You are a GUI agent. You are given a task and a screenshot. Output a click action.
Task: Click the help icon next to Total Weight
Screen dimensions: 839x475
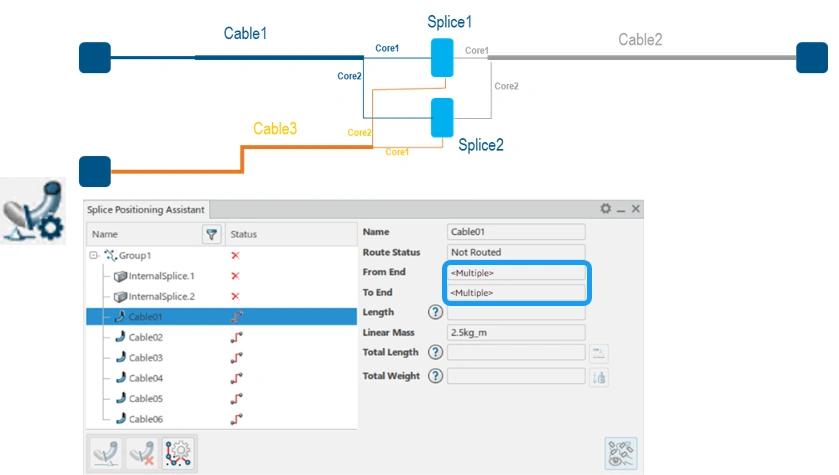(x=436, y=376)
